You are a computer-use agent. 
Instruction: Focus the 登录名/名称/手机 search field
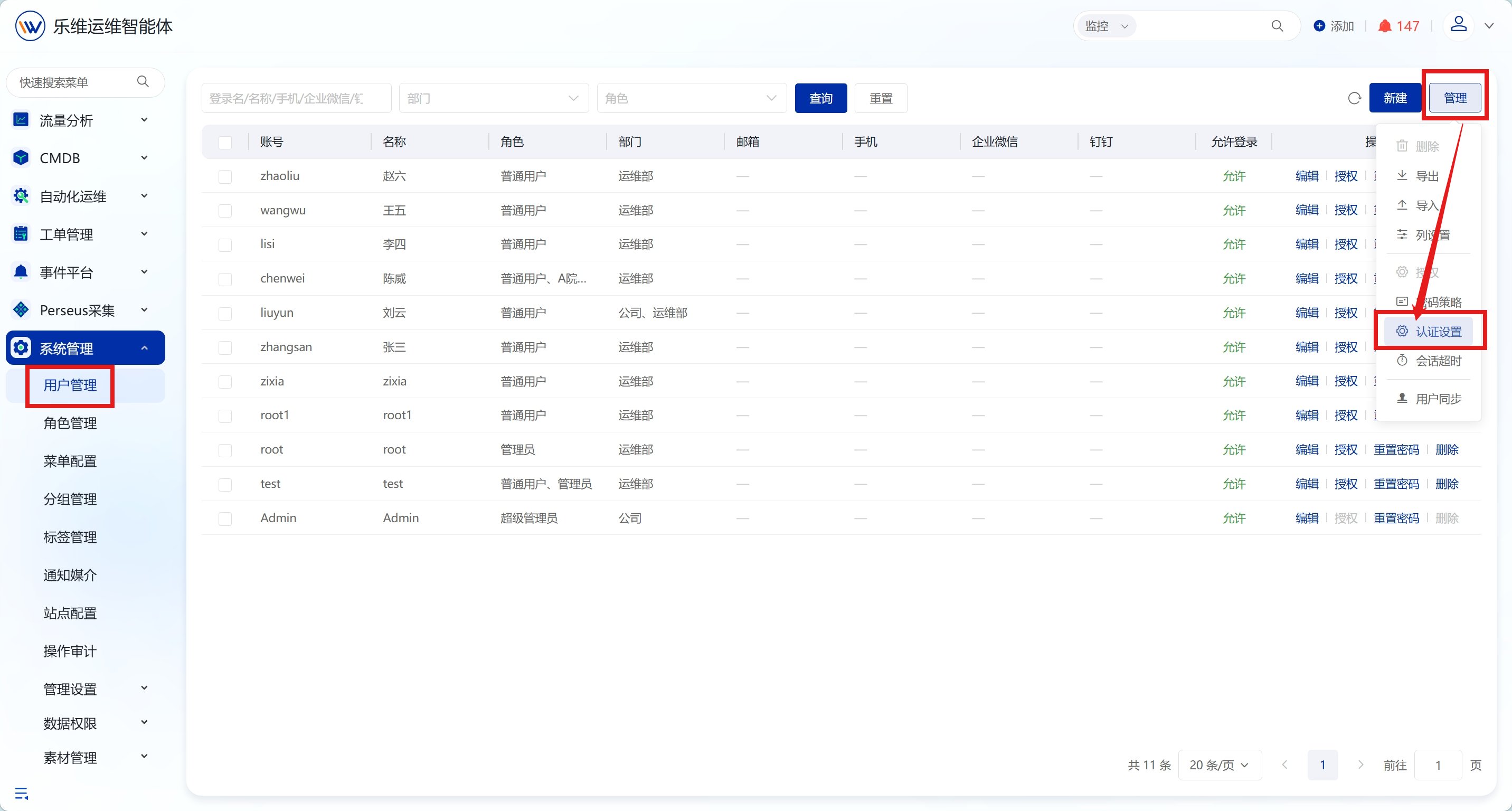point(296,98)
